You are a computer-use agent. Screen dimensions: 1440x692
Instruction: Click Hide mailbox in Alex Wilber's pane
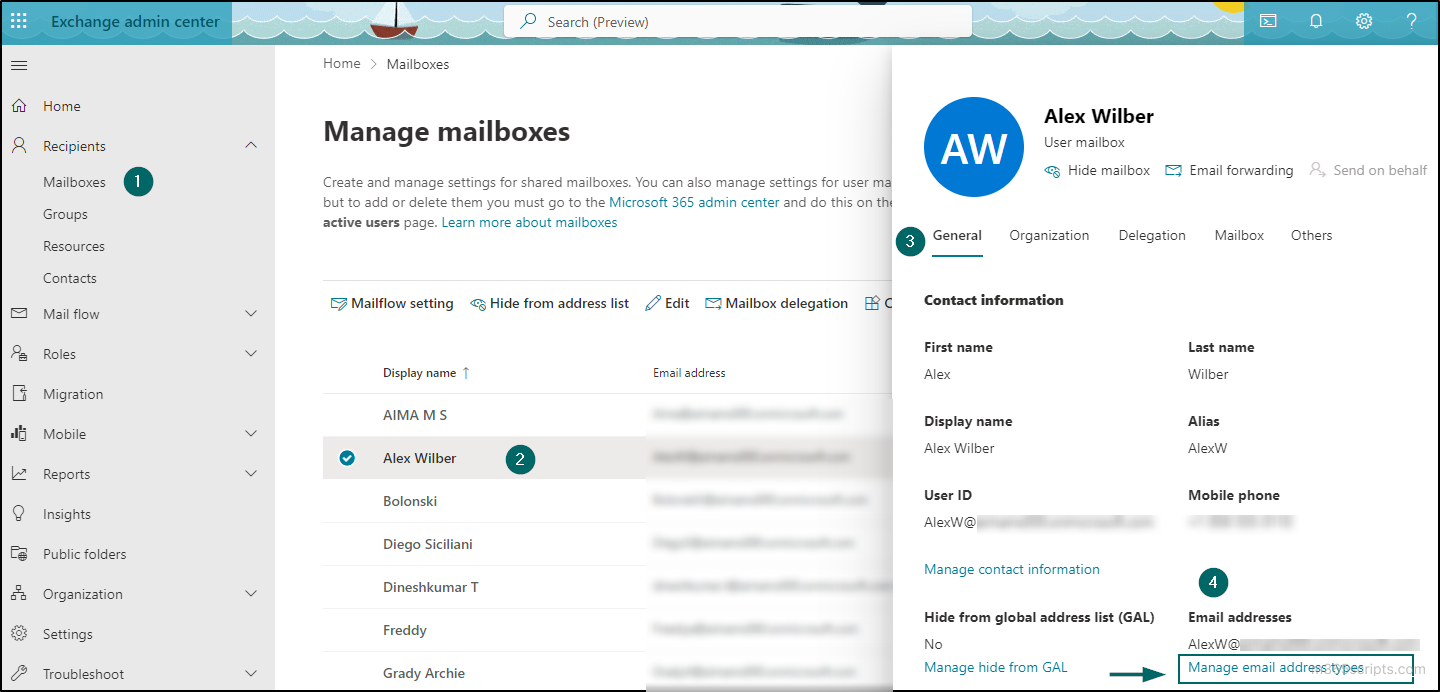[x=1097, y=170]
